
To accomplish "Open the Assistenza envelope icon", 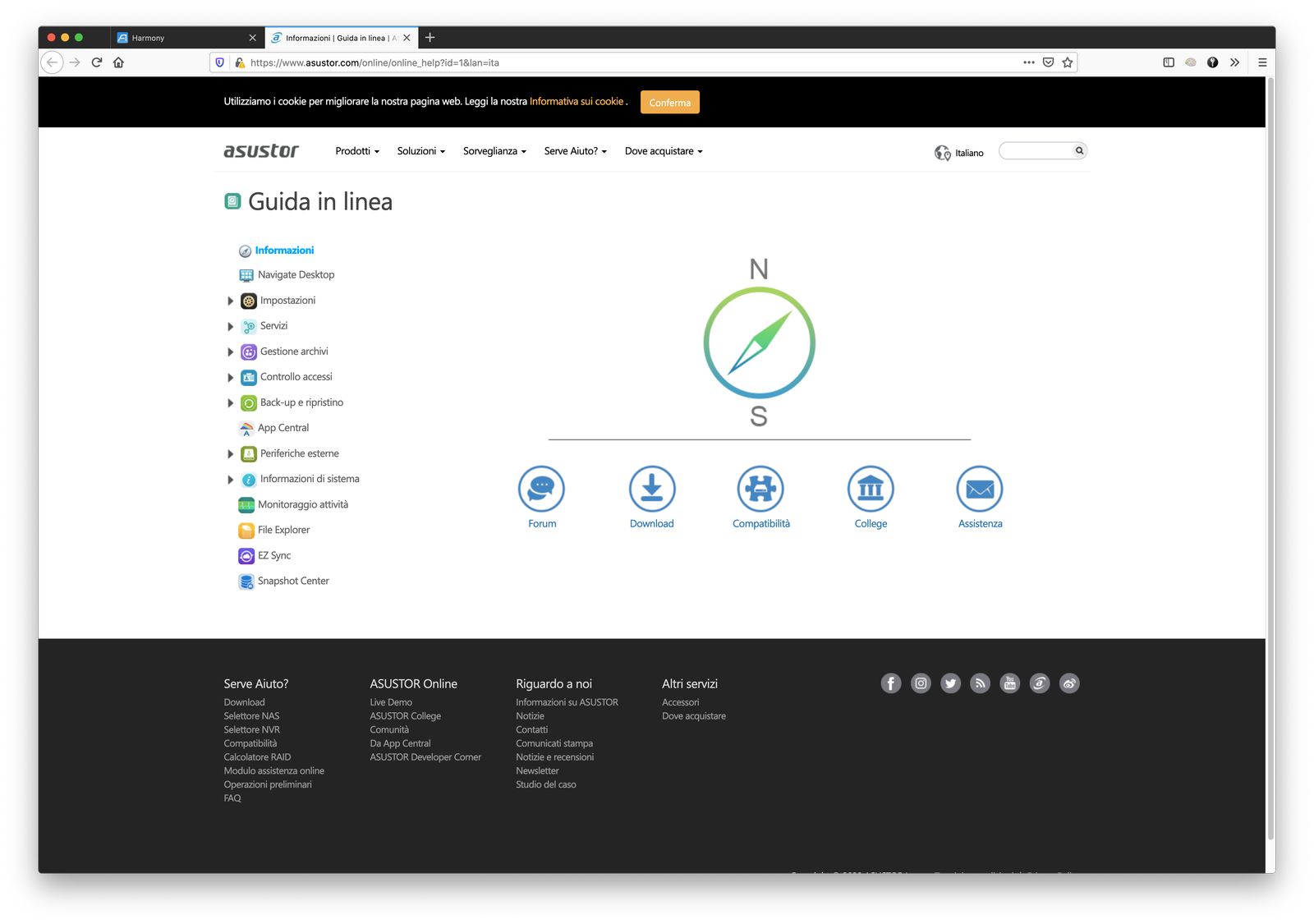I will [980, 489].
